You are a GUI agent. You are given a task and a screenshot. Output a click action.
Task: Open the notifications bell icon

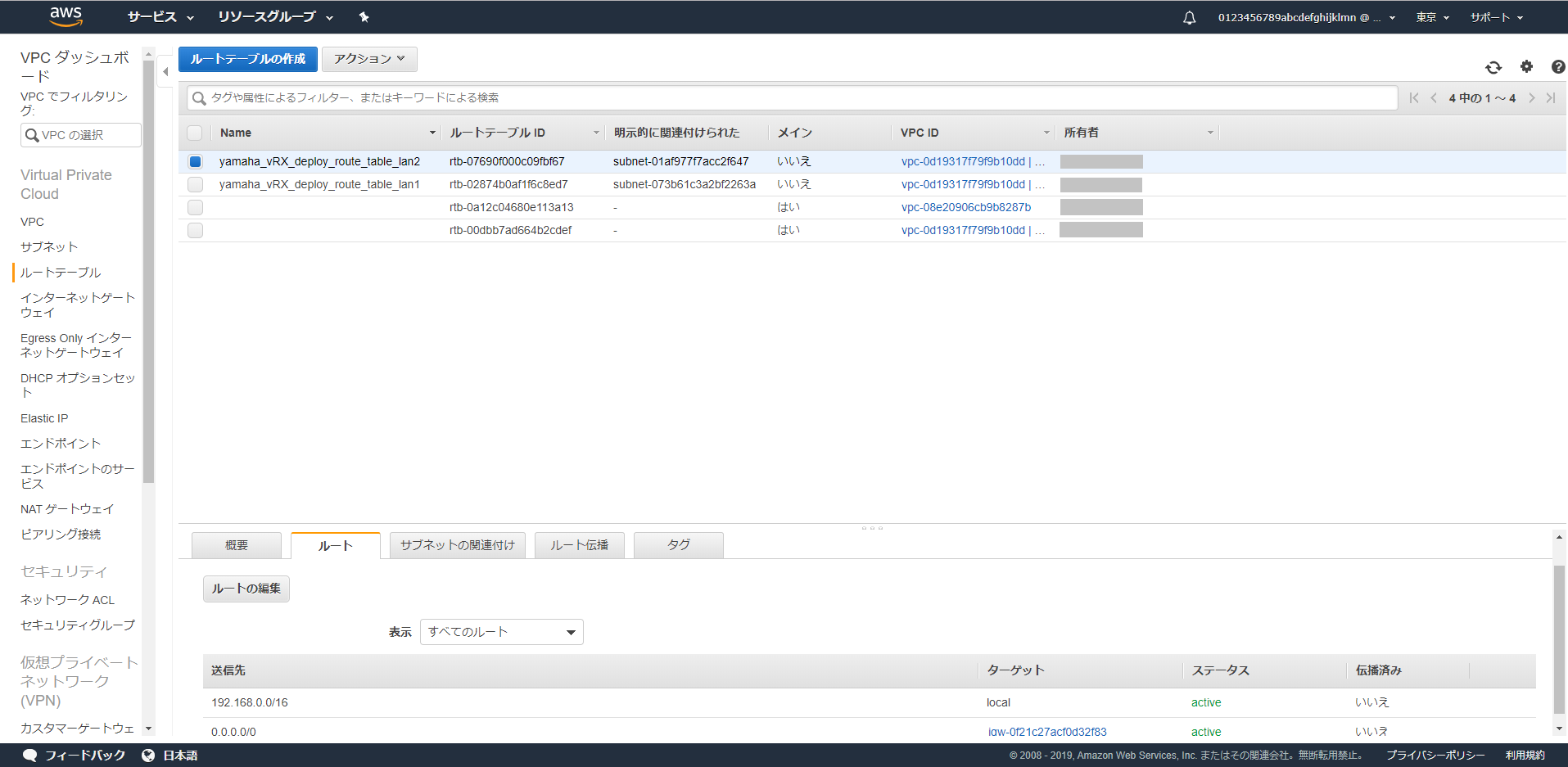pyautogui.click(x=1189, y=18)
